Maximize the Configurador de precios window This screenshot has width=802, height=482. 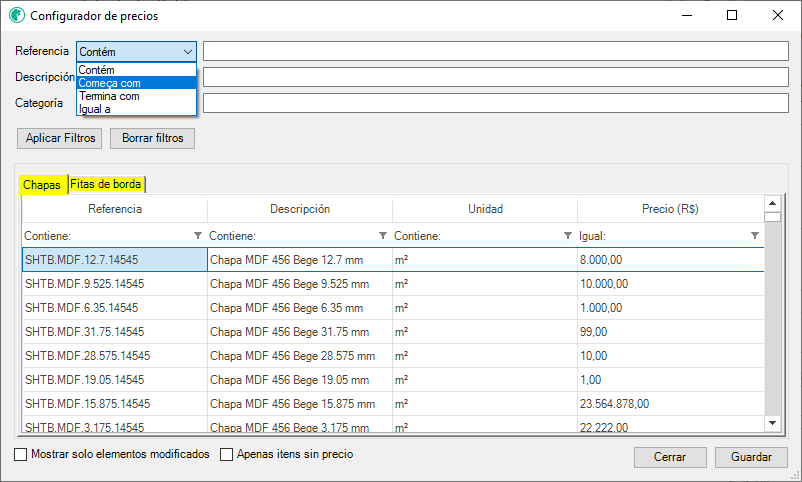(x=732, y=15)
